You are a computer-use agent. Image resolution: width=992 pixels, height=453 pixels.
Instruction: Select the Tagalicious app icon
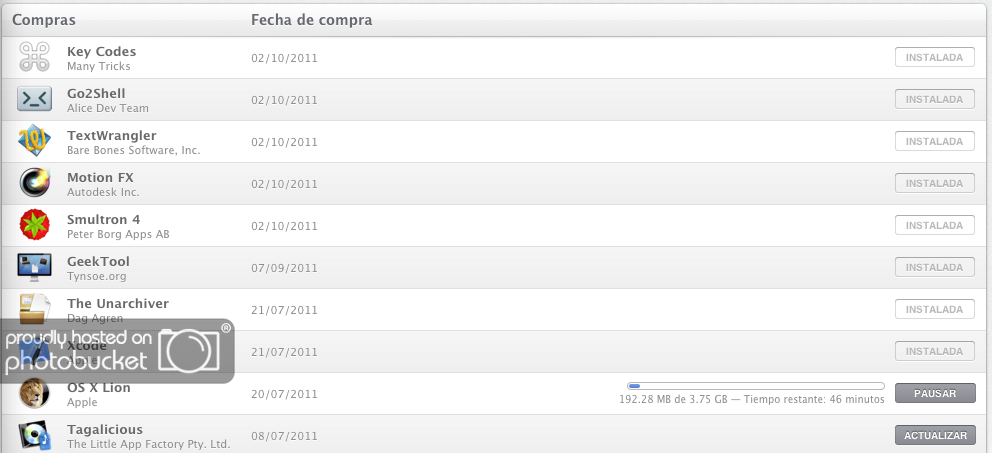click(x=34, y=435)
